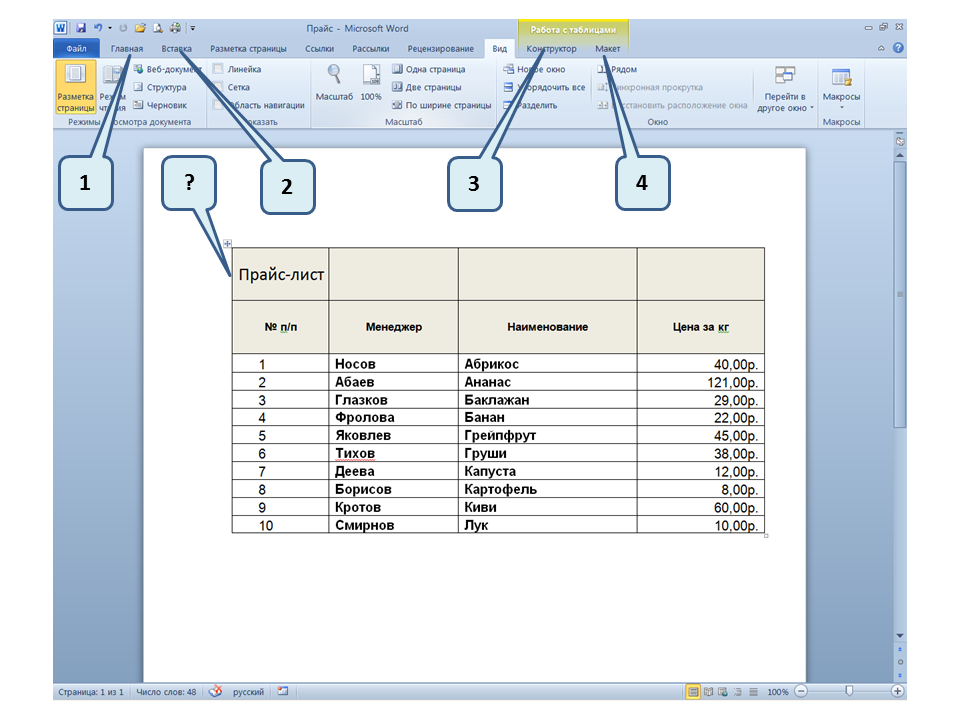The width and height of the screenshot is (960, 720).
Task: Open the quick access toolbar customize arrow
Action: coord(192,29)
